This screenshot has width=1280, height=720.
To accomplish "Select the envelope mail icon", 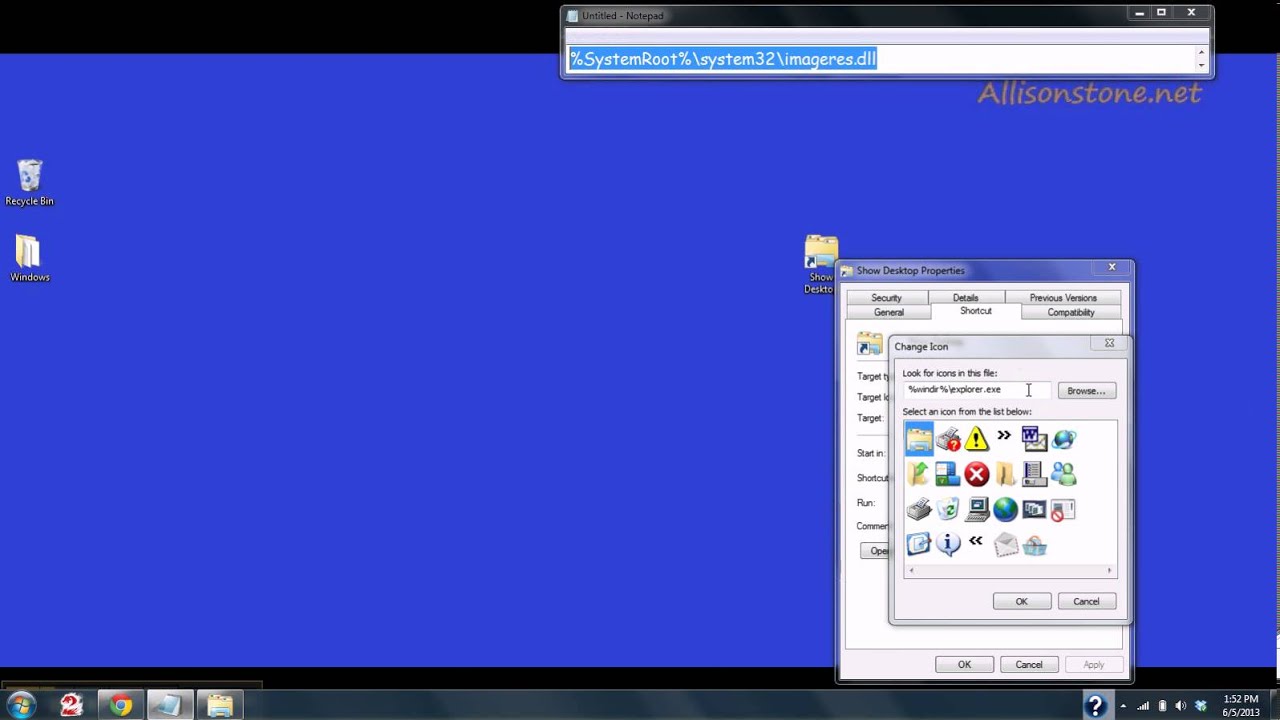I will click(1005, 544).
